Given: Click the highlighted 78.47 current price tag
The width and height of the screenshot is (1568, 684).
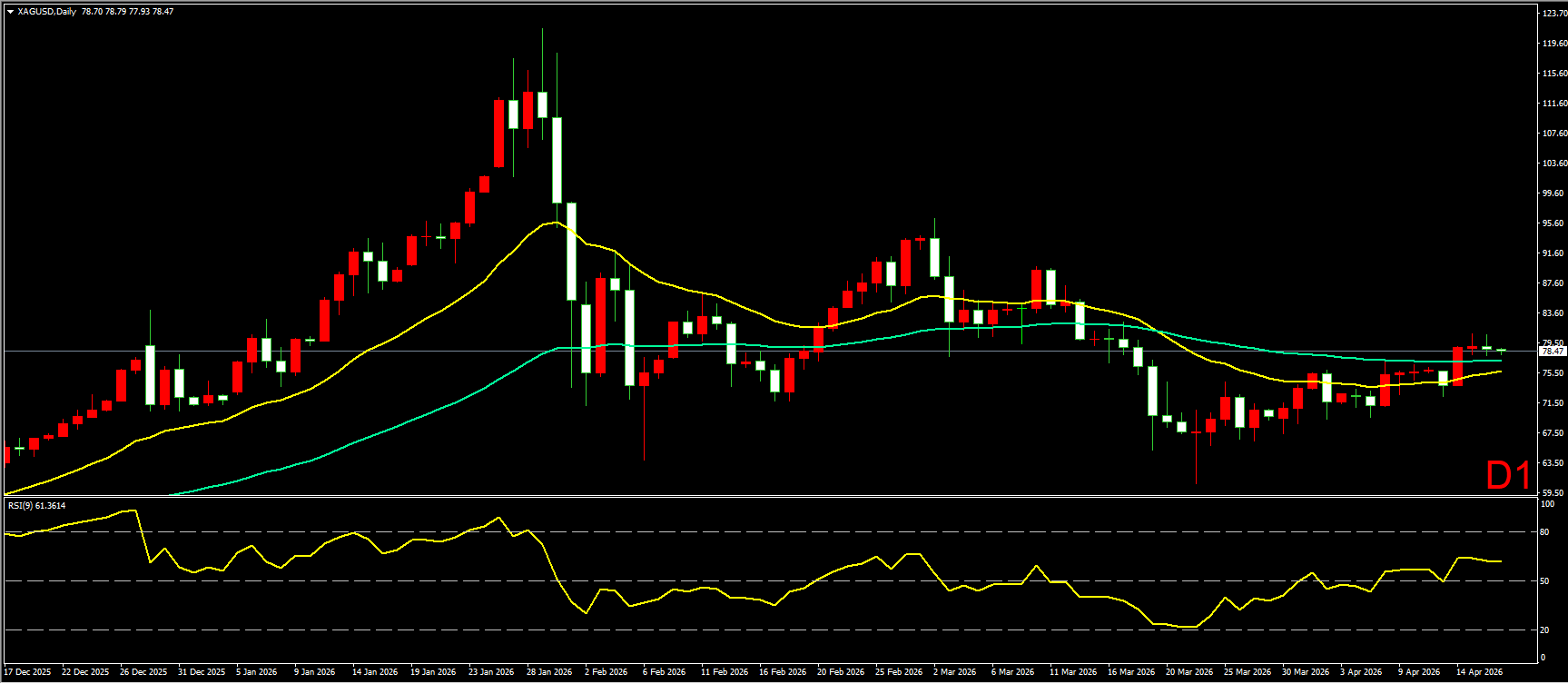Looking at the screenshot, I should pyautogui.click(x=1552, y=351).
